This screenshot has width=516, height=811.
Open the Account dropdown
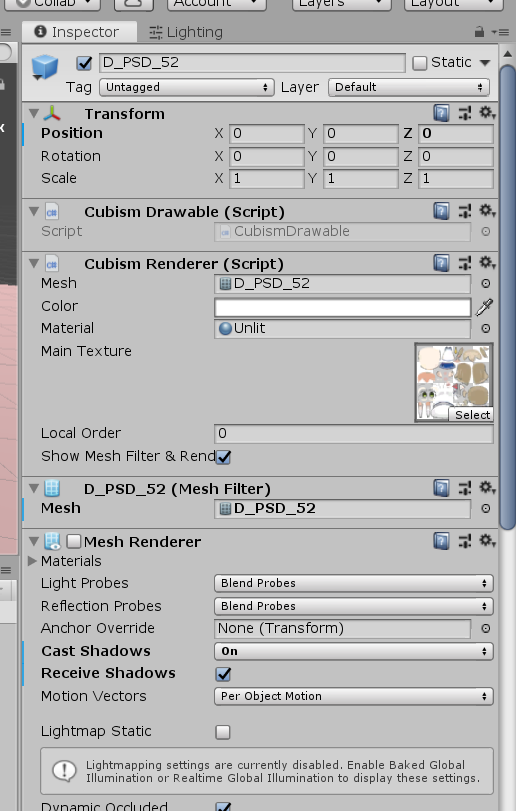coord(217,4)
